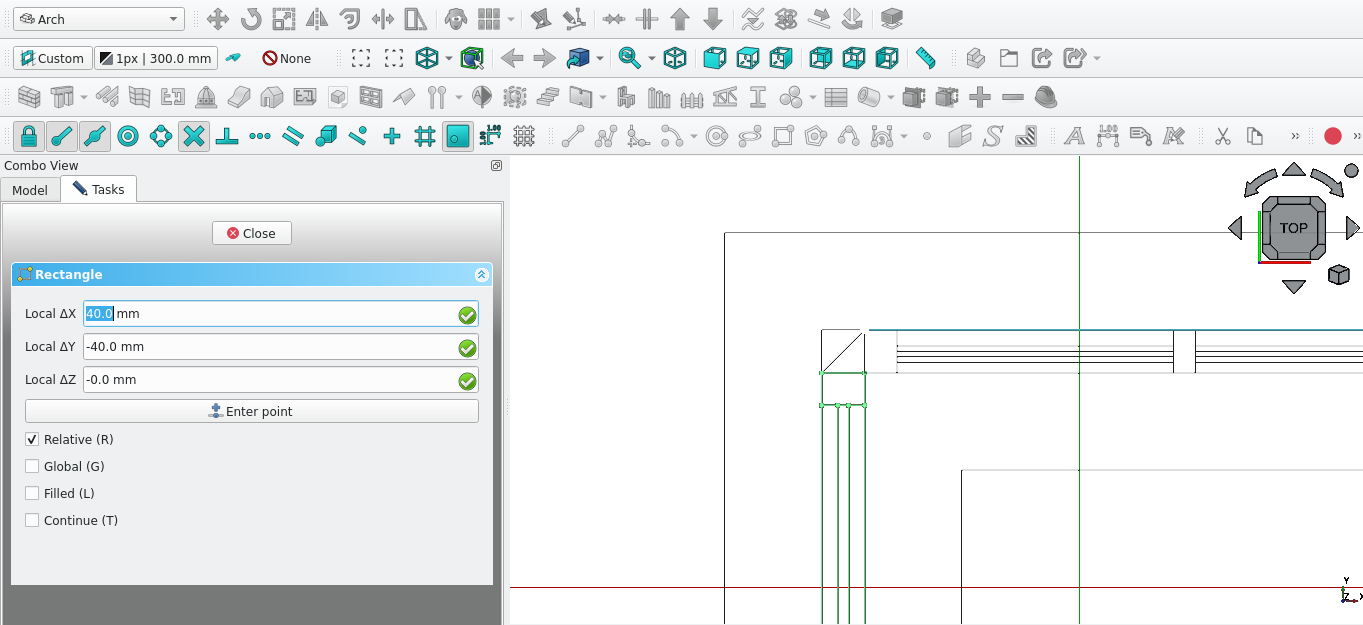Viewport: 1363px width, 625px height.
Task: Switch to the Model tab
Action: tap(30, 190)
